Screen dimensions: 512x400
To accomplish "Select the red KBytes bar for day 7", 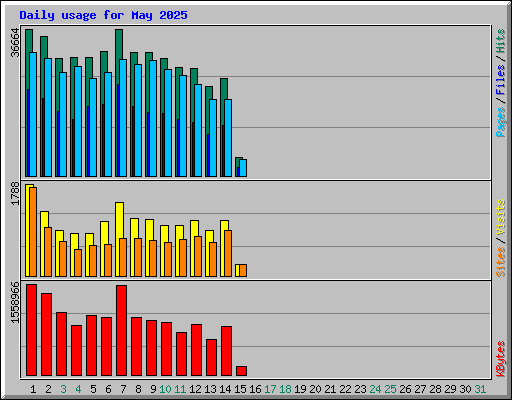I will tap(121, 330).
